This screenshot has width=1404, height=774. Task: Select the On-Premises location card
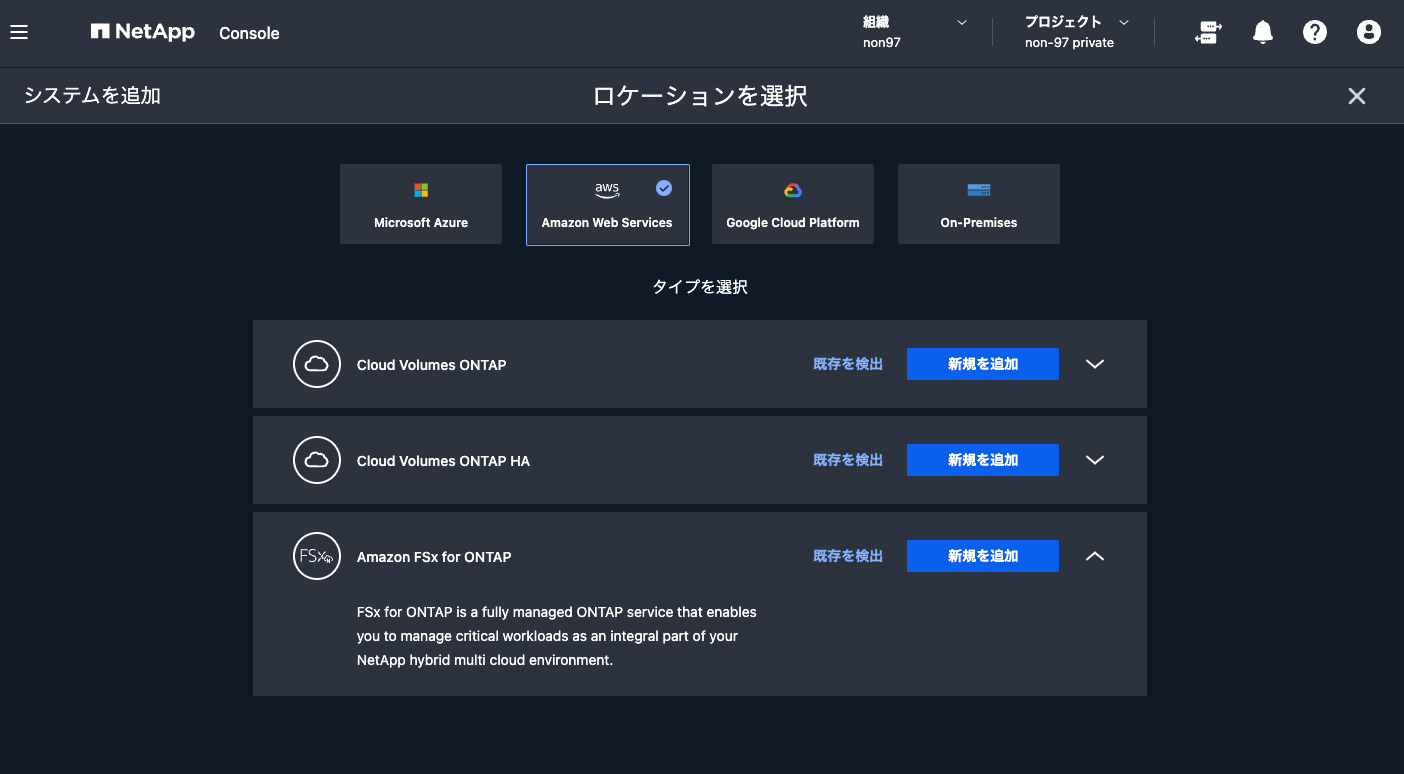click(x=979, y=204)
